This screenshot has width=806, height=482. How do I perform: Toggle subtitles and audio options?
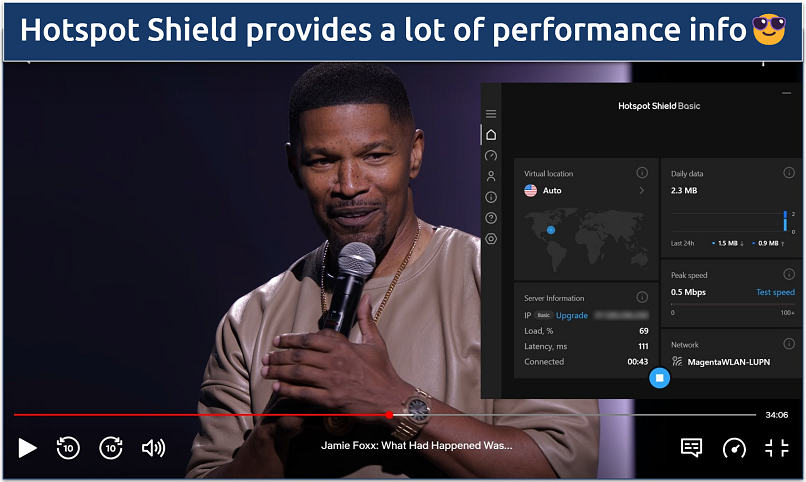pos(691,447)
